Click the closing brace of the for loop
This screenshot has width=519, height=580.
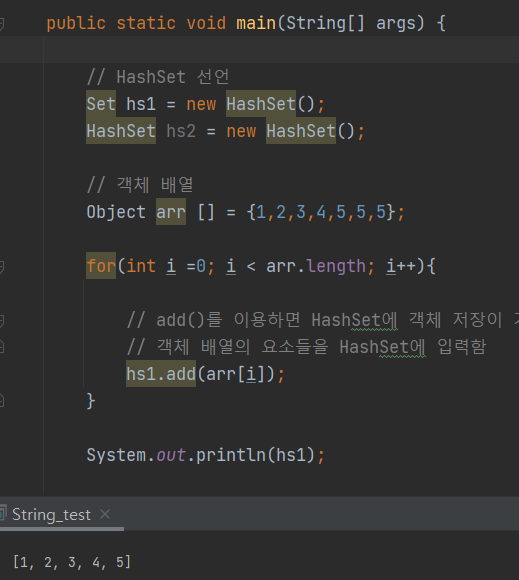pos(91,401)
